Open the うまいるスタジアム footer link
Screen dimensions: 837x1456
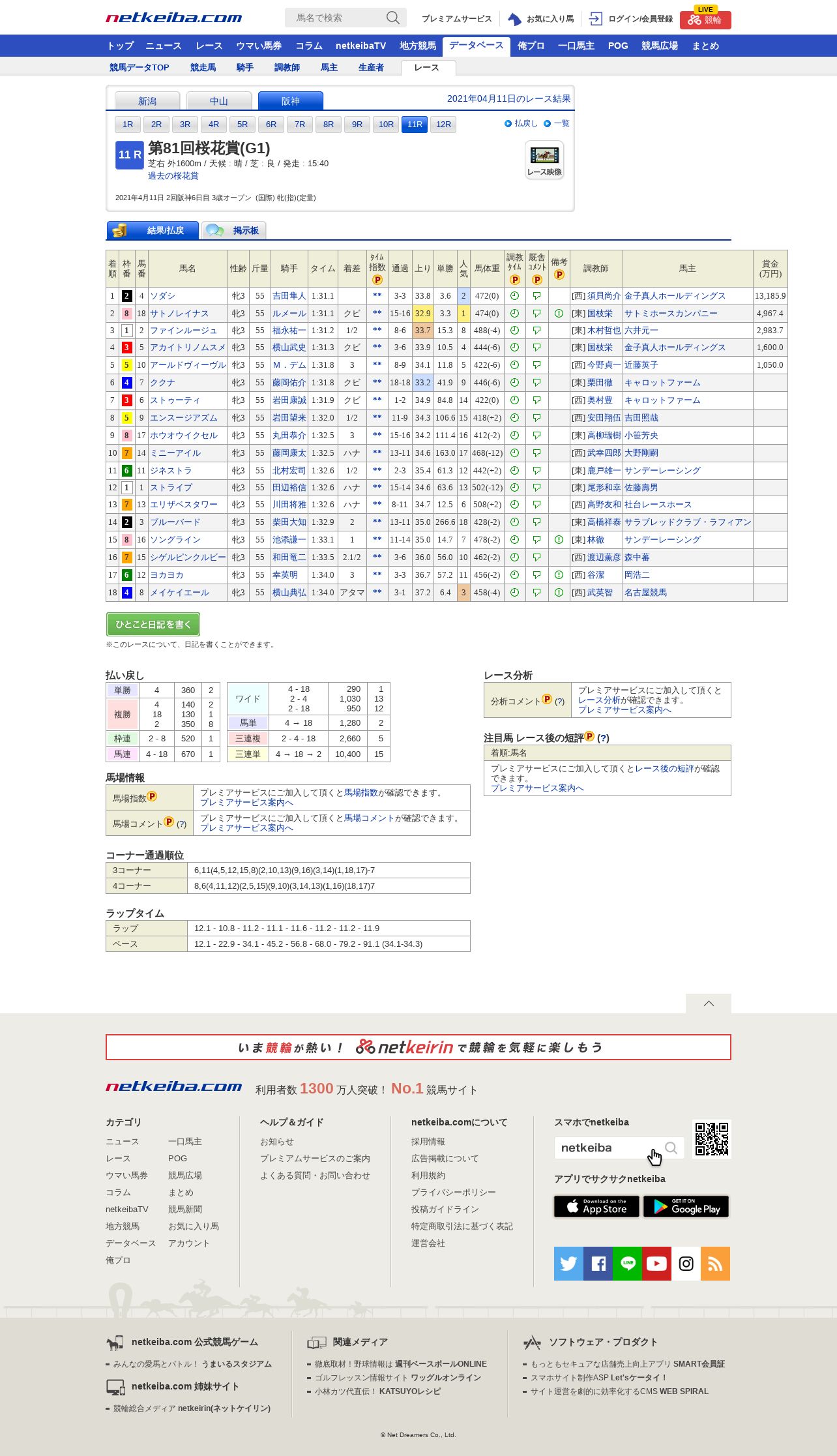[x=237, y=1364]
